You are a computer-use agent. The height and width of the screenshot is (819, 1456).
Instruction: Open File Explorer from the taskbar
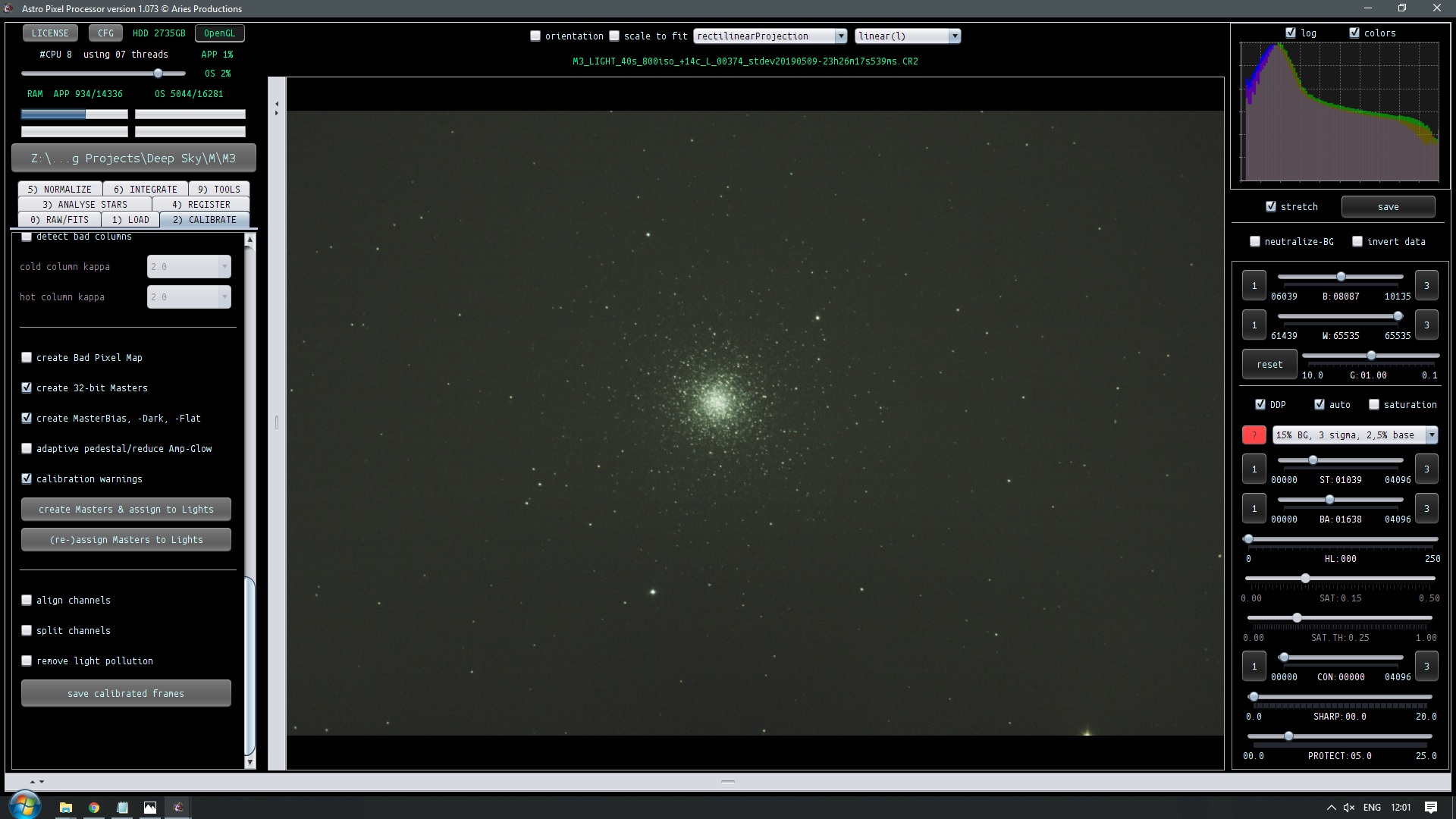pos(66,808)
